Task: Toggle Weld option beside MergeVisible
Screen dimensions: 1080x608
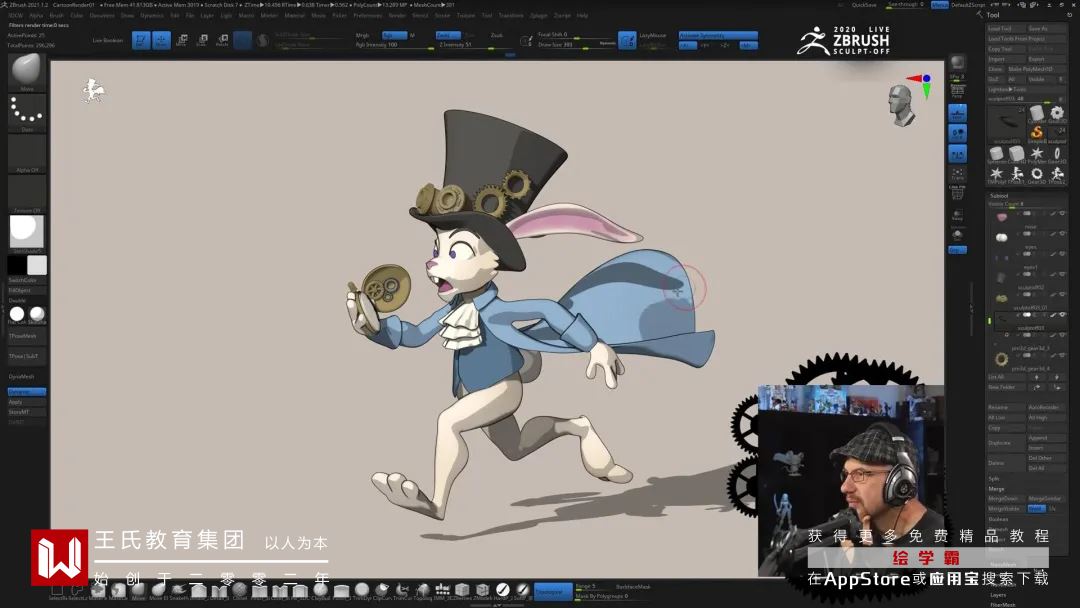Action: point(1036,509)
